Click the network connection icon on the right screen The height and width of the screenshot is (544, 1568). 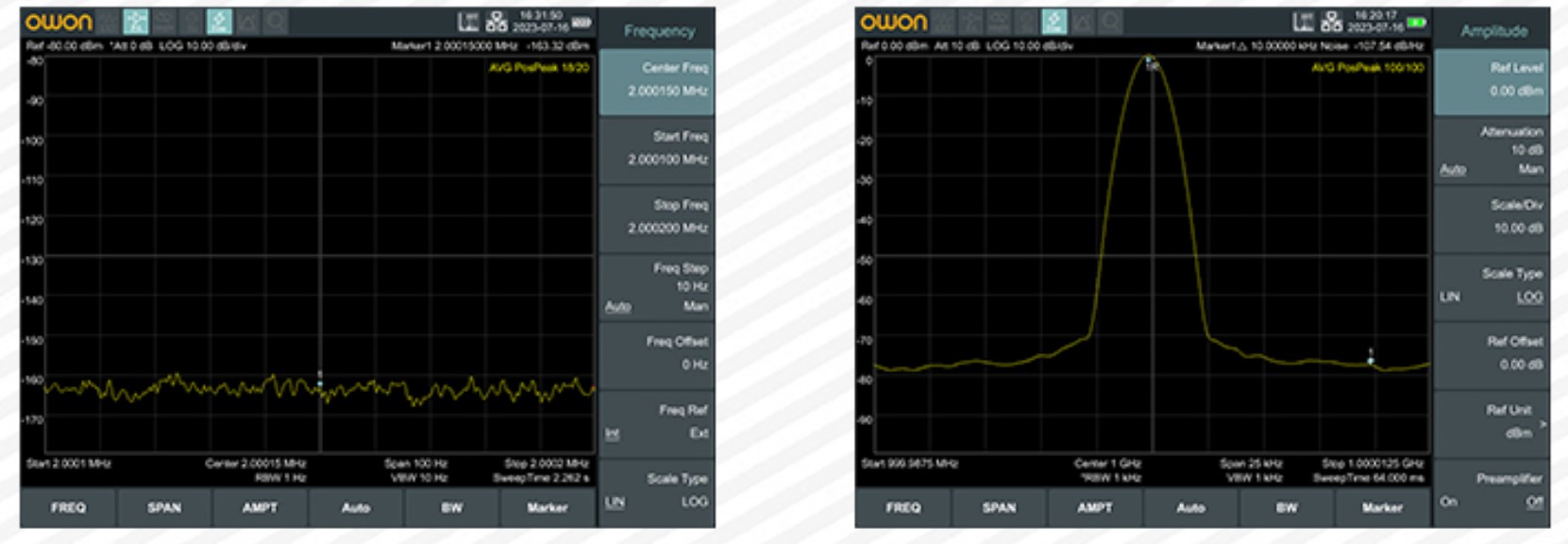click(x=1332, y=22)
